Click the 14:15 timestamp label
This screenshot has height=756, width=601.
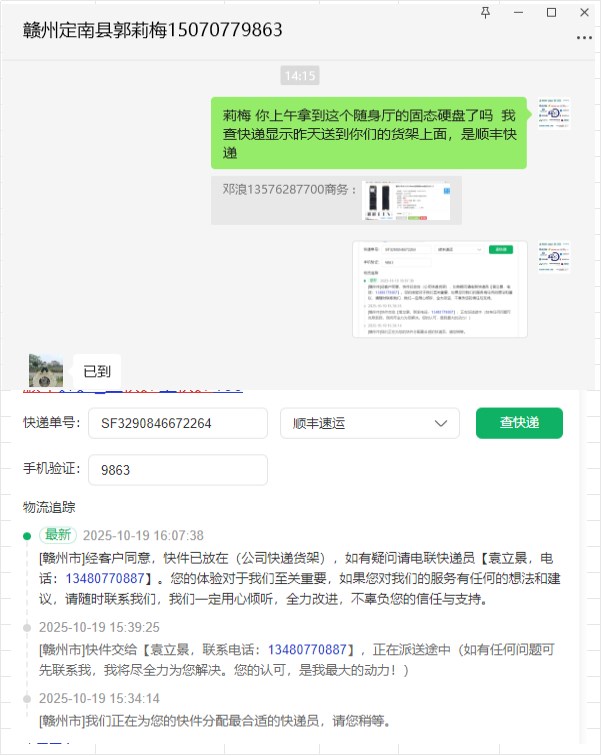tap(300, 76)
